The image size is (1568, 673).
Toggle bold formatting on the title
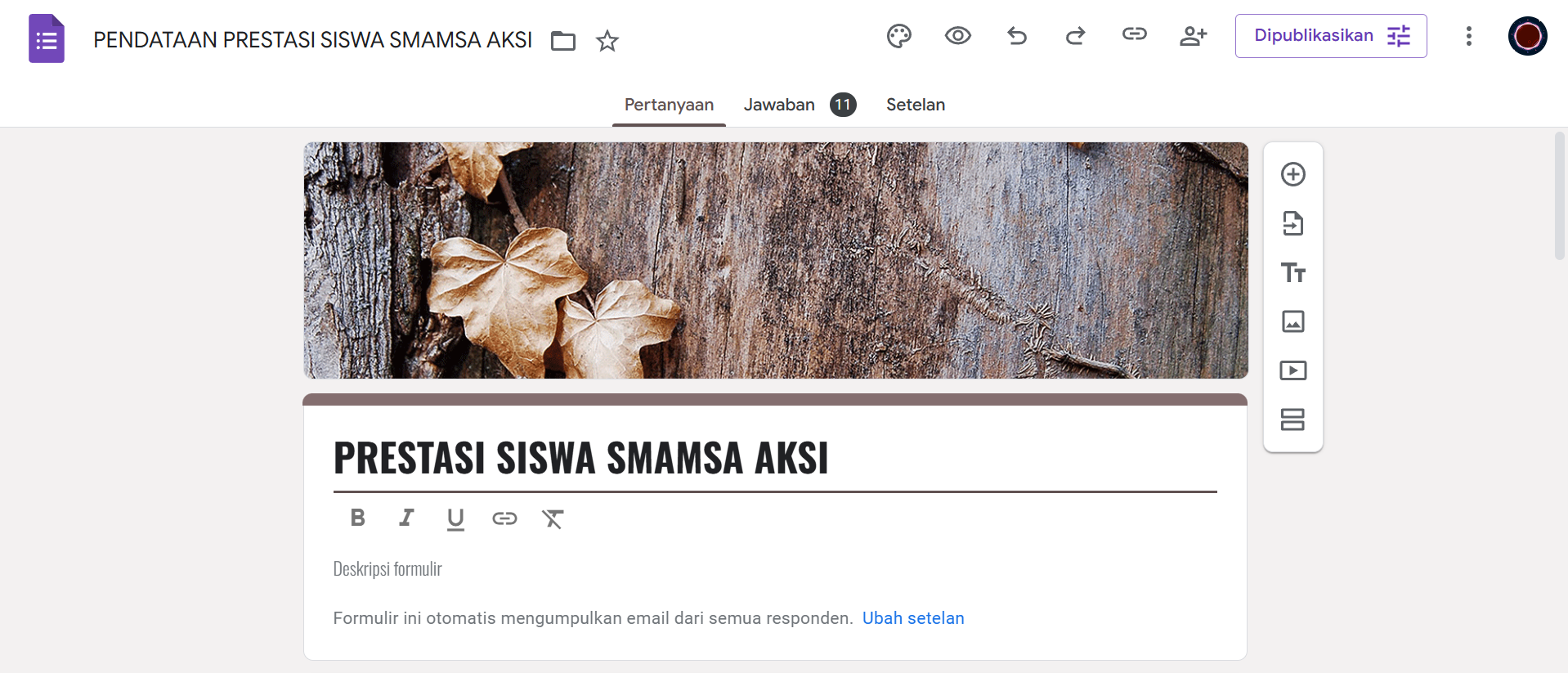pyautogui.click(x=357, y=518)
